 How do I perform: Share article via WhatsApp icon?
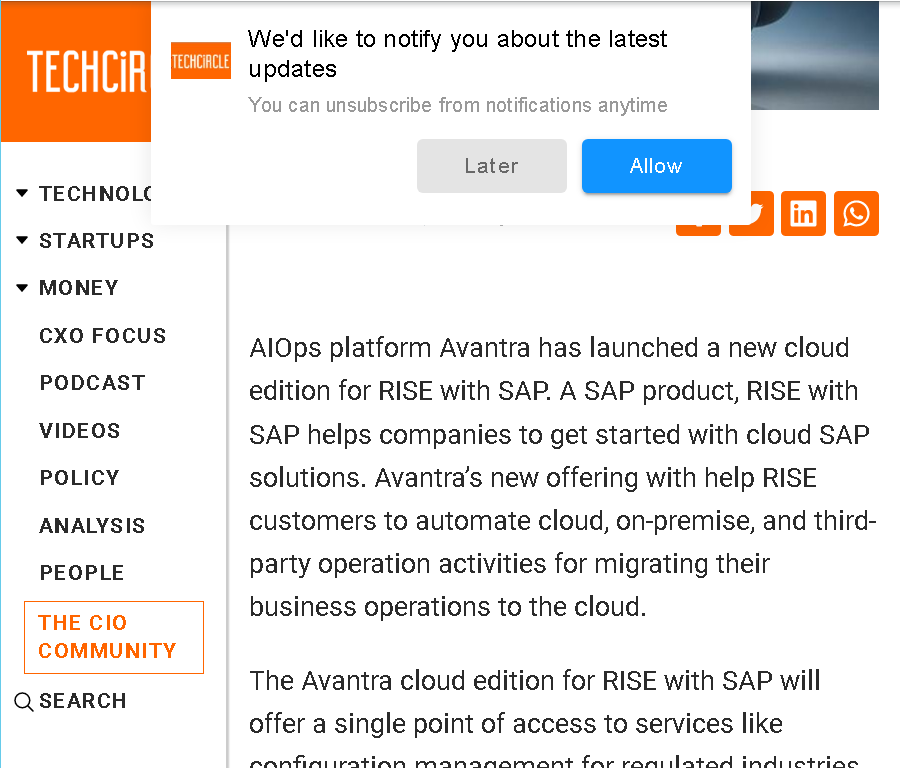click(856, 214)
